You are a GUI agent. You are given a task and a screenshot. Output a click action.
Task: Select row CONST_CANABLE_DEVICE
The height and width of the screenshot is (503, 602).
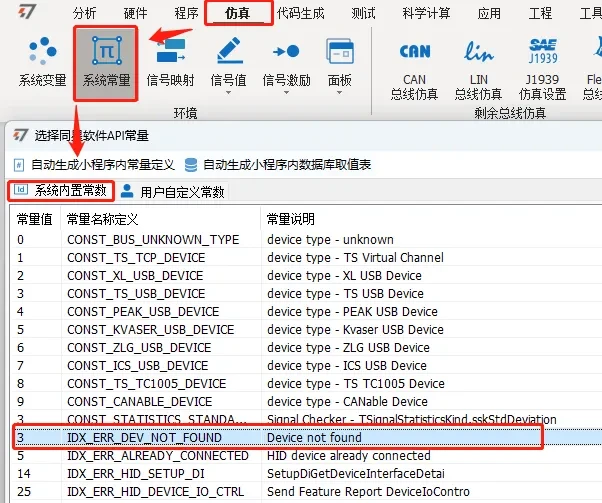[306, 402]
